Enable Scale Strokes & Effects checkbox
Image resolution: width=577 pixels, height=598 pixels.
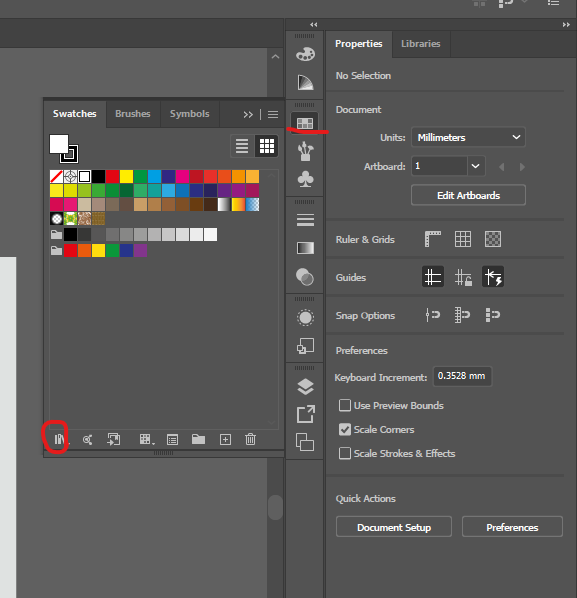(x=345, y=453)
